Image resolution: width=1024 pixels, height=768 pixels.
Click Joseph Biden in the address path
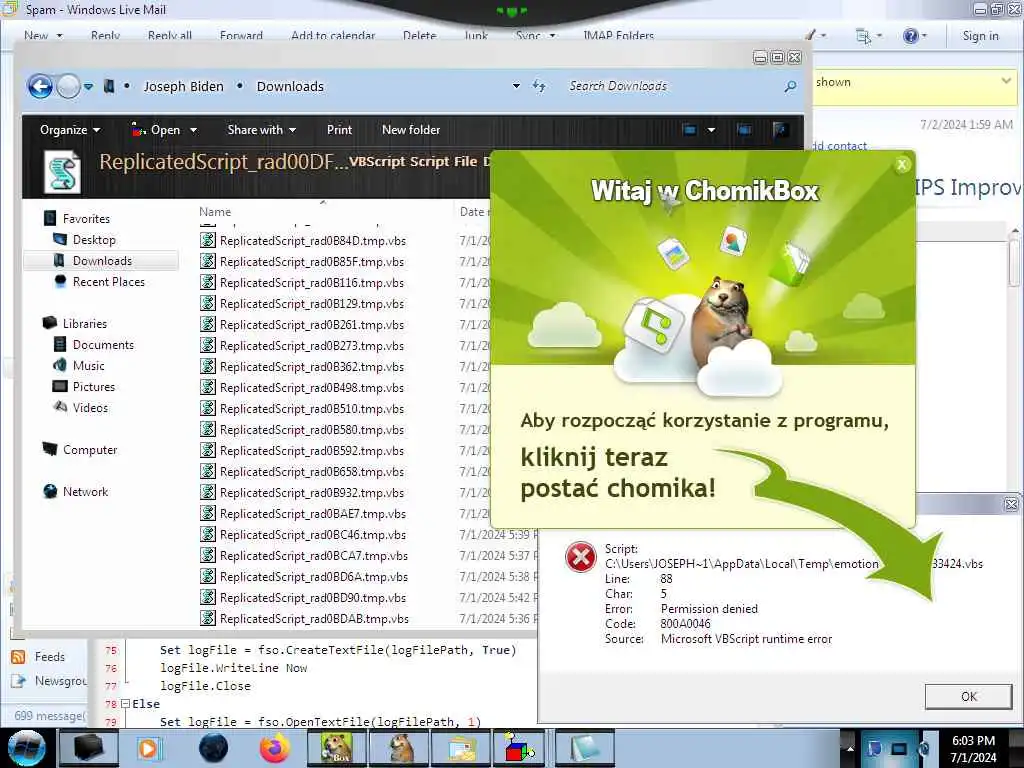point(184,86)
